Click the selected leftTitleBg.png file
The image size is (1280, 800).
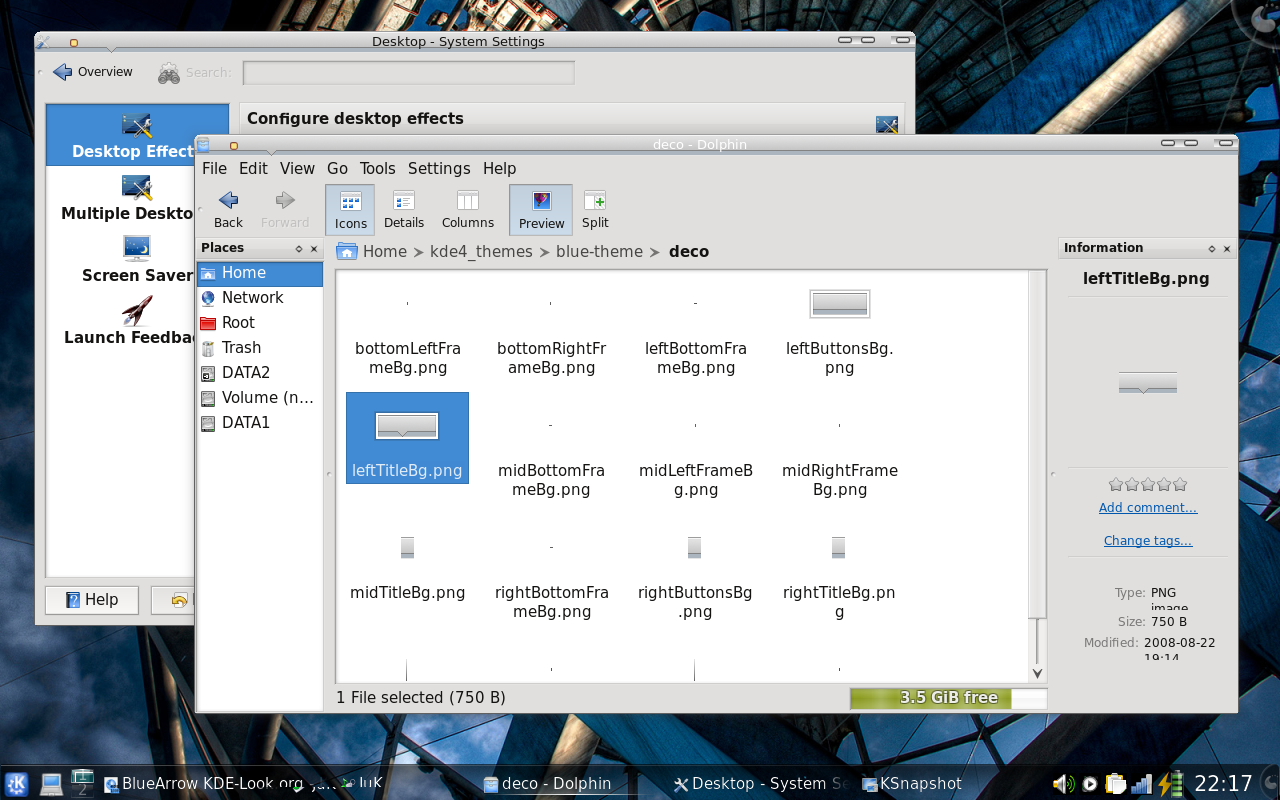pyautogui.click(x=407, y=438)
